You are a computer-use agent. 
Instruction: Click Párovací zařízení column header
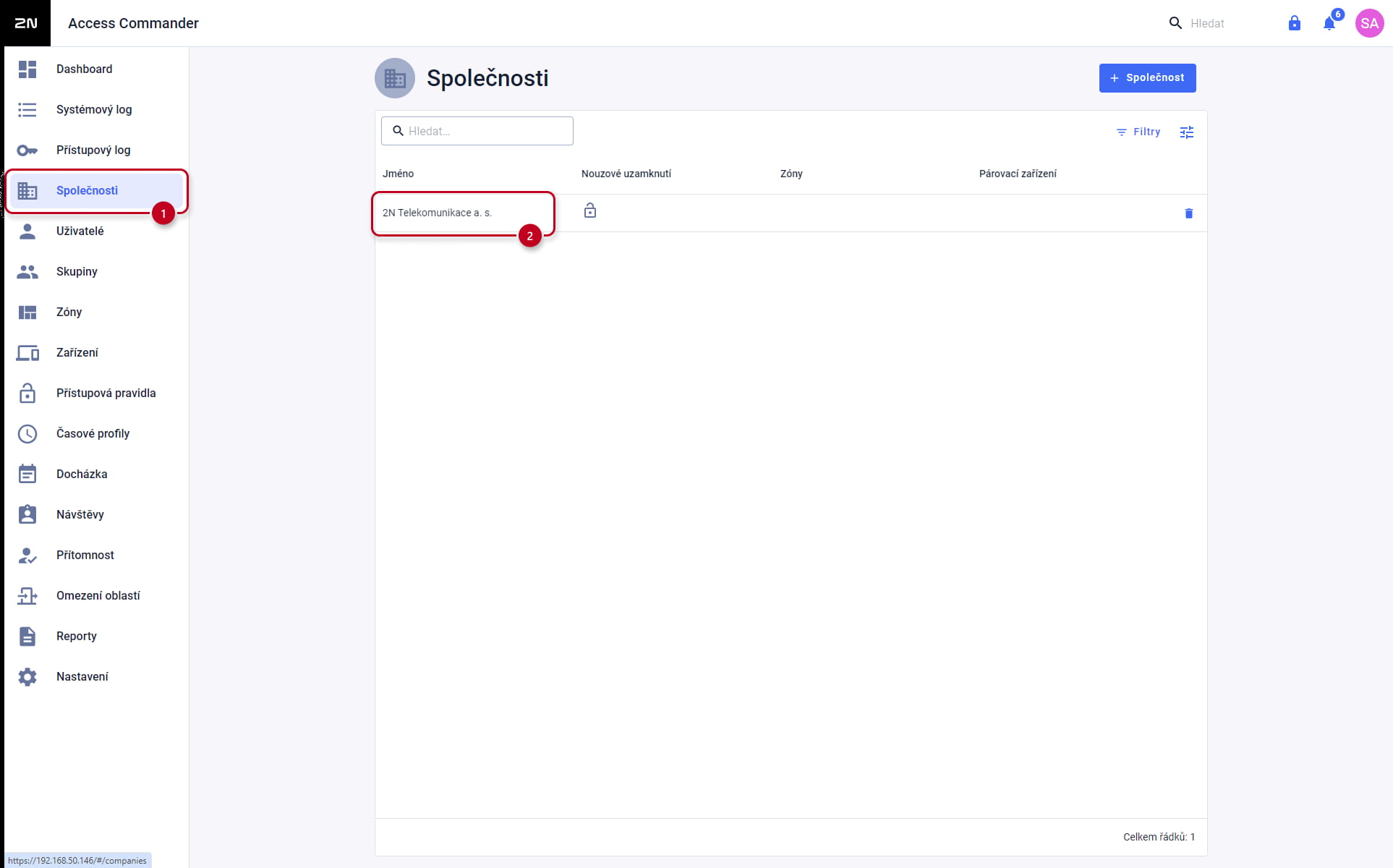(x=1018, y=174)
